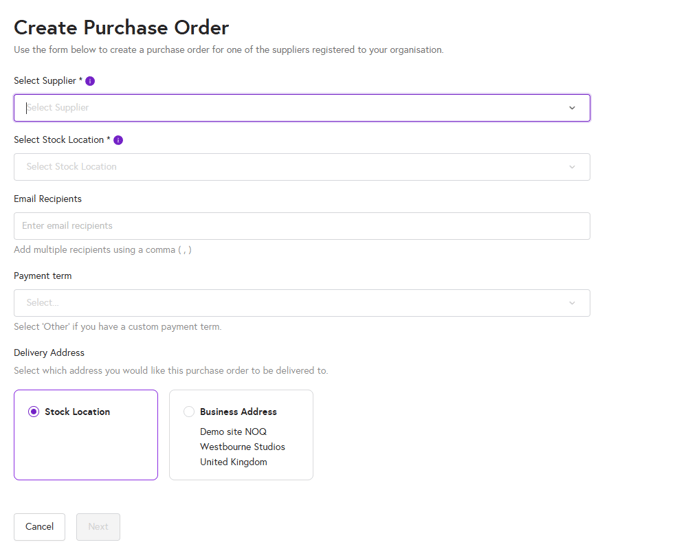688x549 pixels.
Task: Click the Delivery Address label
Action: tap(49, 353)
